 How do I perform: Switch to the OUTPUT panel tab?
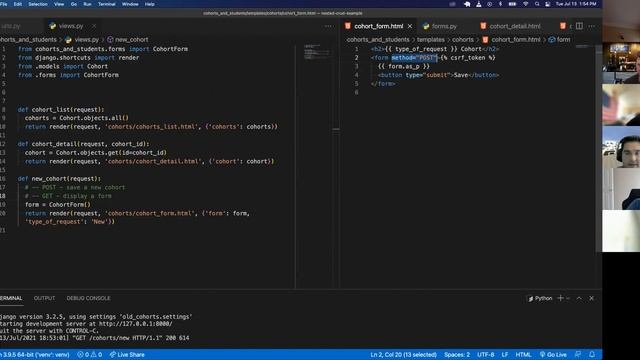click(x=44, y=298)
